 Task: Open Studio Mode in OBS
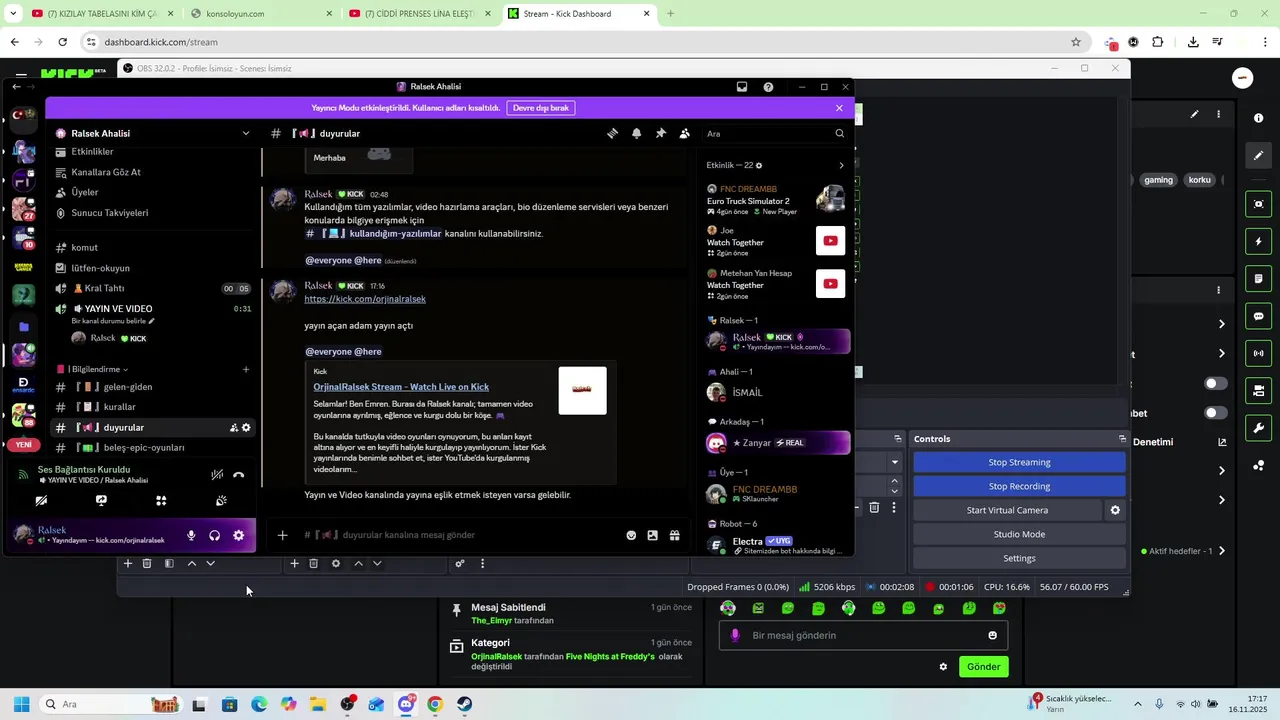(1019, 534)
